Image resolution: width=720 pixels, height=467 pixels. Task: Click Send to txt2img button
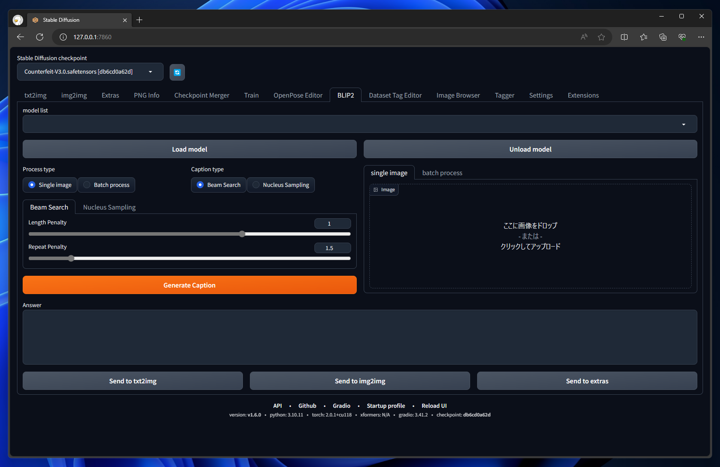[x=132, y=381]
